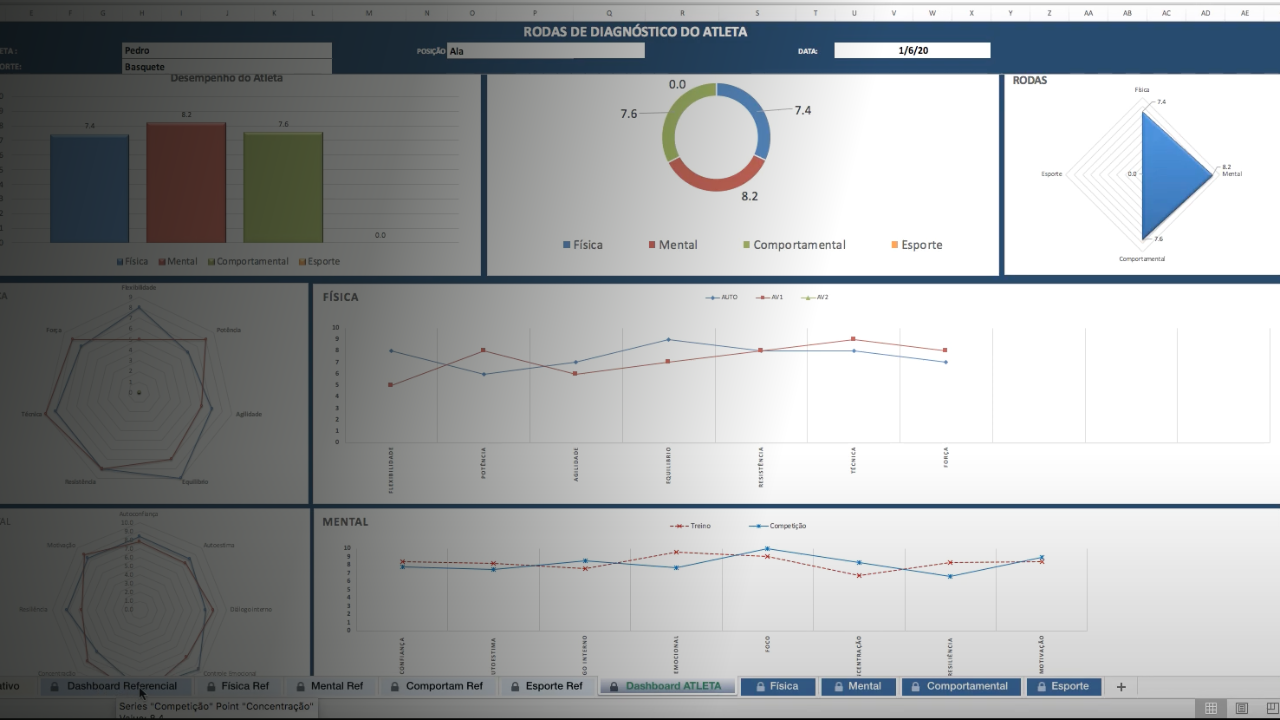Open the Dashboard Referencial sheet tab
Image resolution: width=1280 pixels, height=720 pixels.
(121, 686)
